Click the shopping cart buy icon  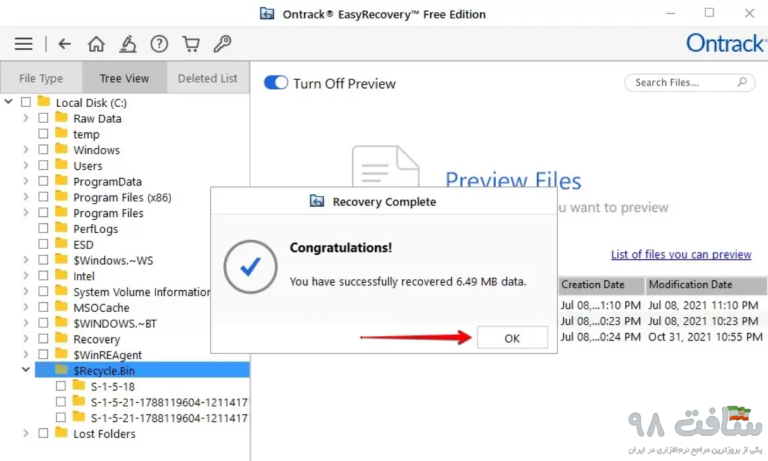(191, 44)
